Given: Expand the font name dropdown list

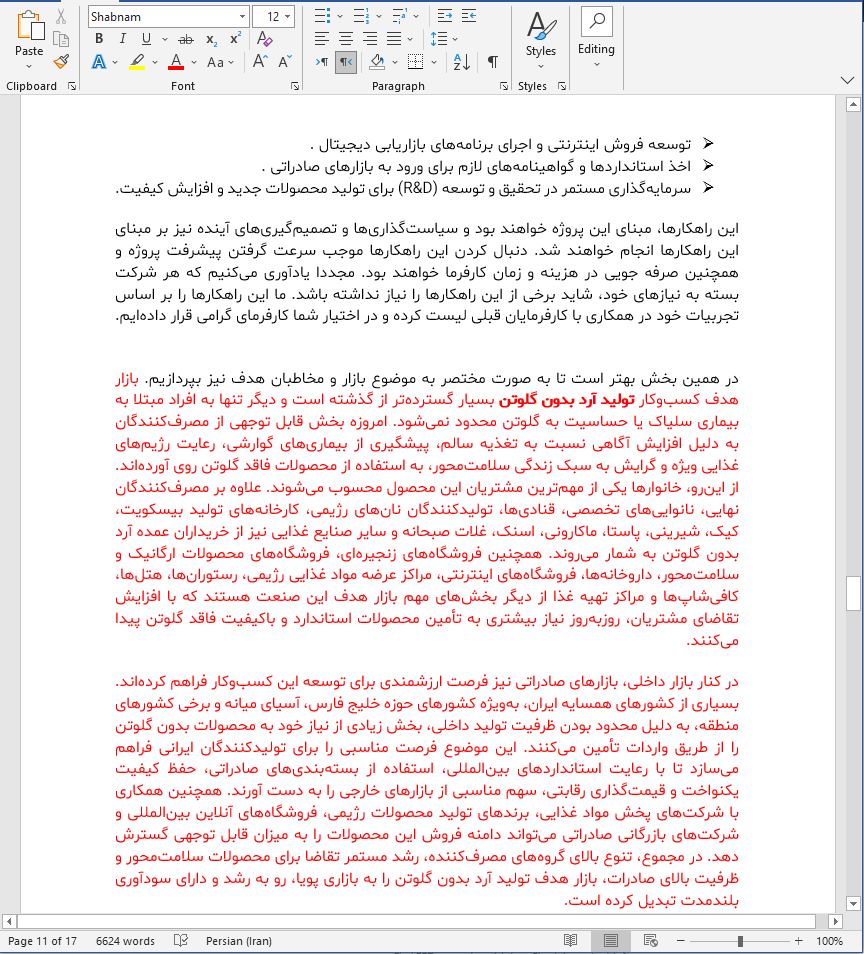Looking at the screenshot, I should (242, 16).
